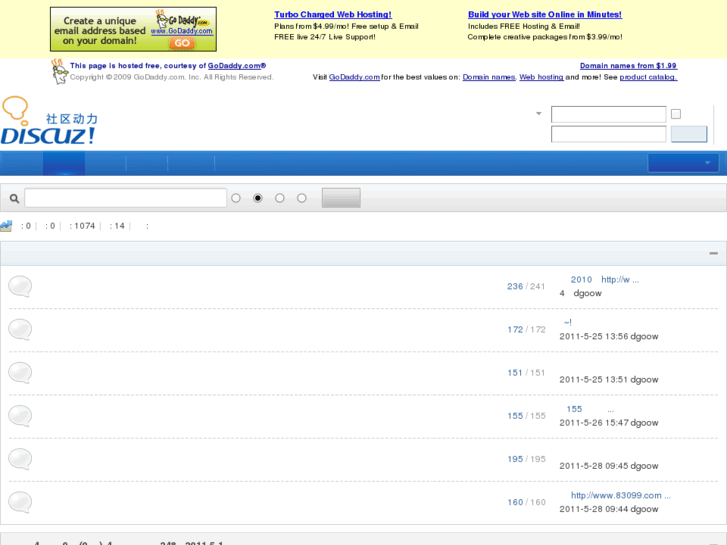727x545 pixels.
Task: Focus the forum search text box
Action: (x=125, y=198)
